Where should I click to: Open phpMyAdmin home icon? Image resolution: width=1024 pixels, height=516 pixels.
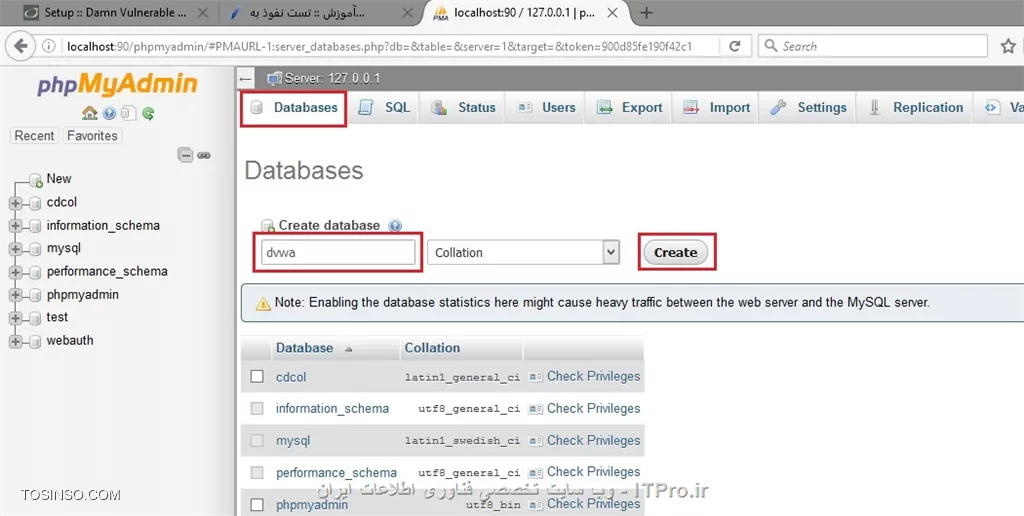(89, 113)
